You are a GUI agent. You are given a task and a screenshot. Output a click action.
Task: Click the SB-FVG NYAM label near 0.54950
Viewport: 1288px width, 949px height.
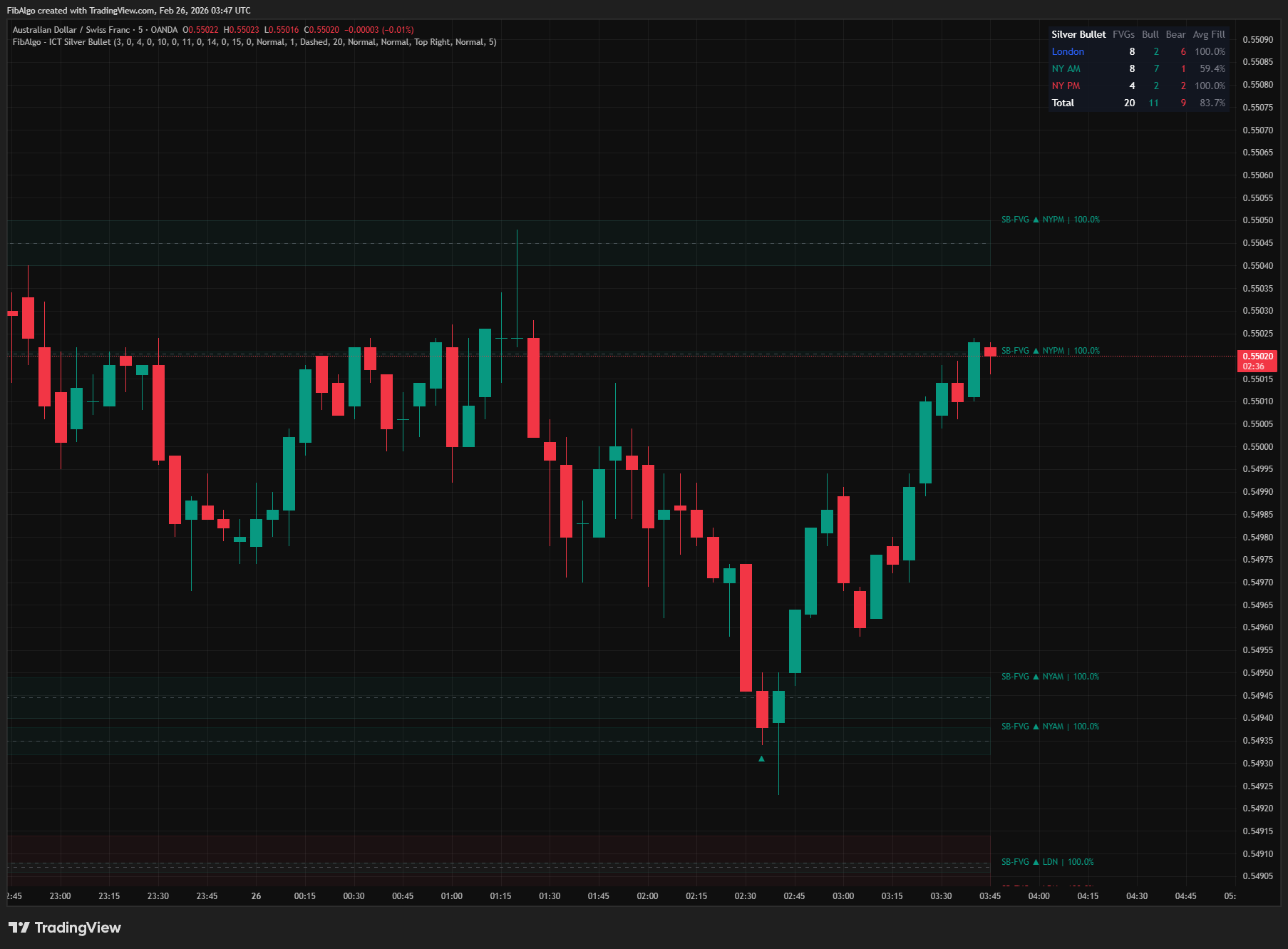click(x=1050, y=677)
